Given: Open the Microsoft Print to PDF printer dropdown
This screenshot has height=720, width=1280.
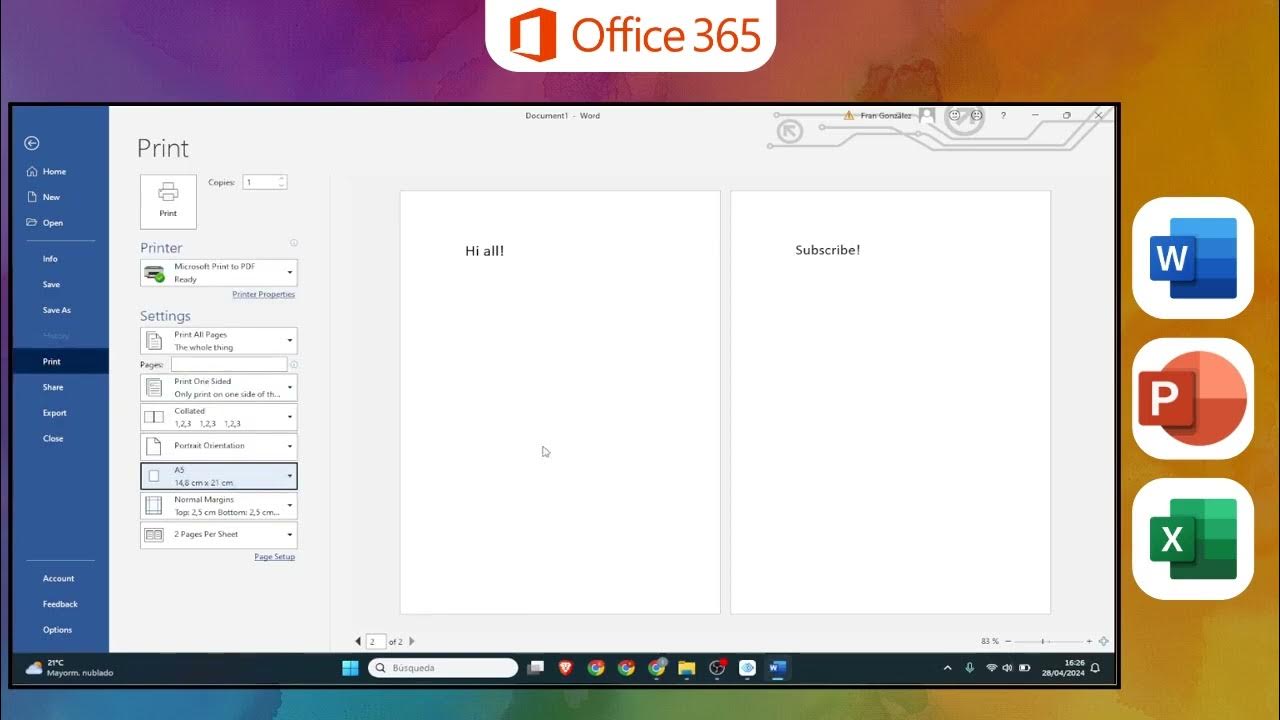Looking at the screenshot, I should tap(219, 273).
